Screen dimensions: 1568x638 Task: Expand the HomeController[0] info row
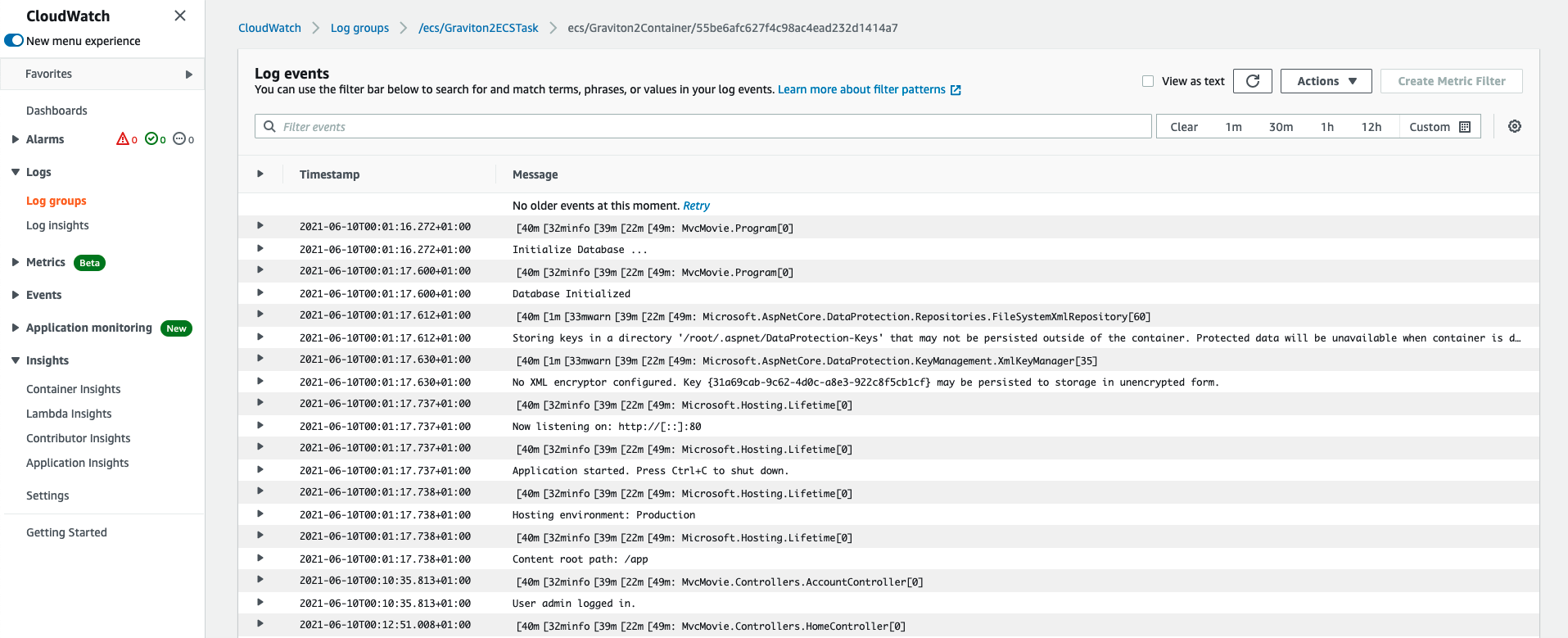[x=260, y=623]
